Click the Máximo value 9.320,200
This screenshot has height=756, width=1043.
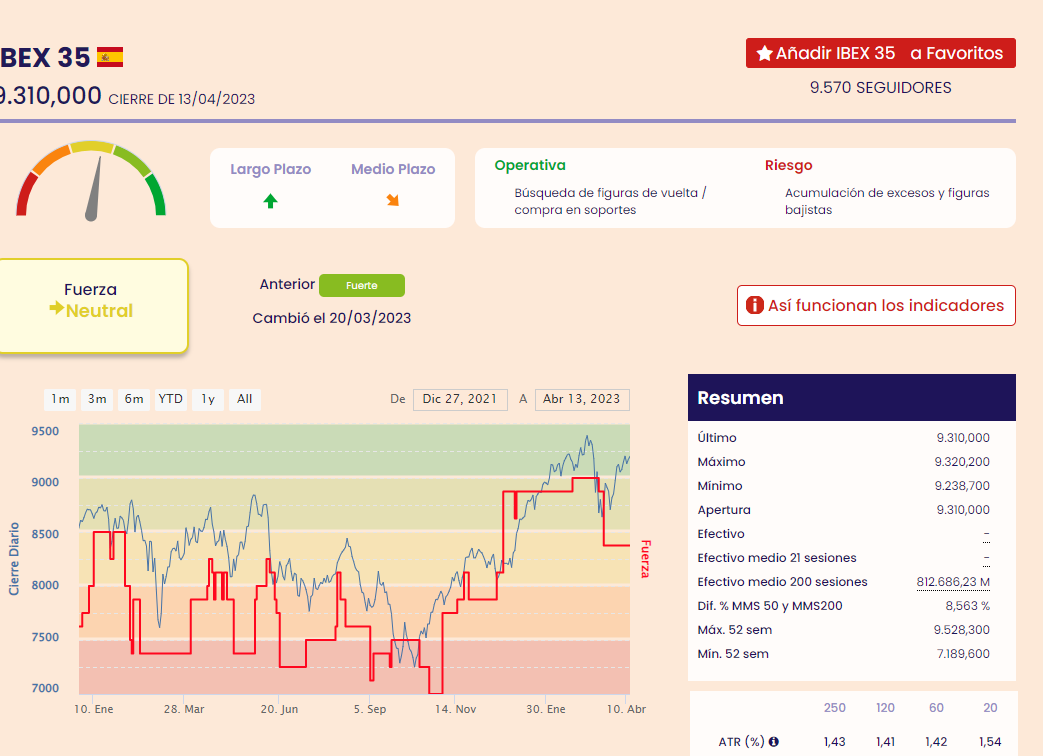pyautogui.click(x=962, y=461)
